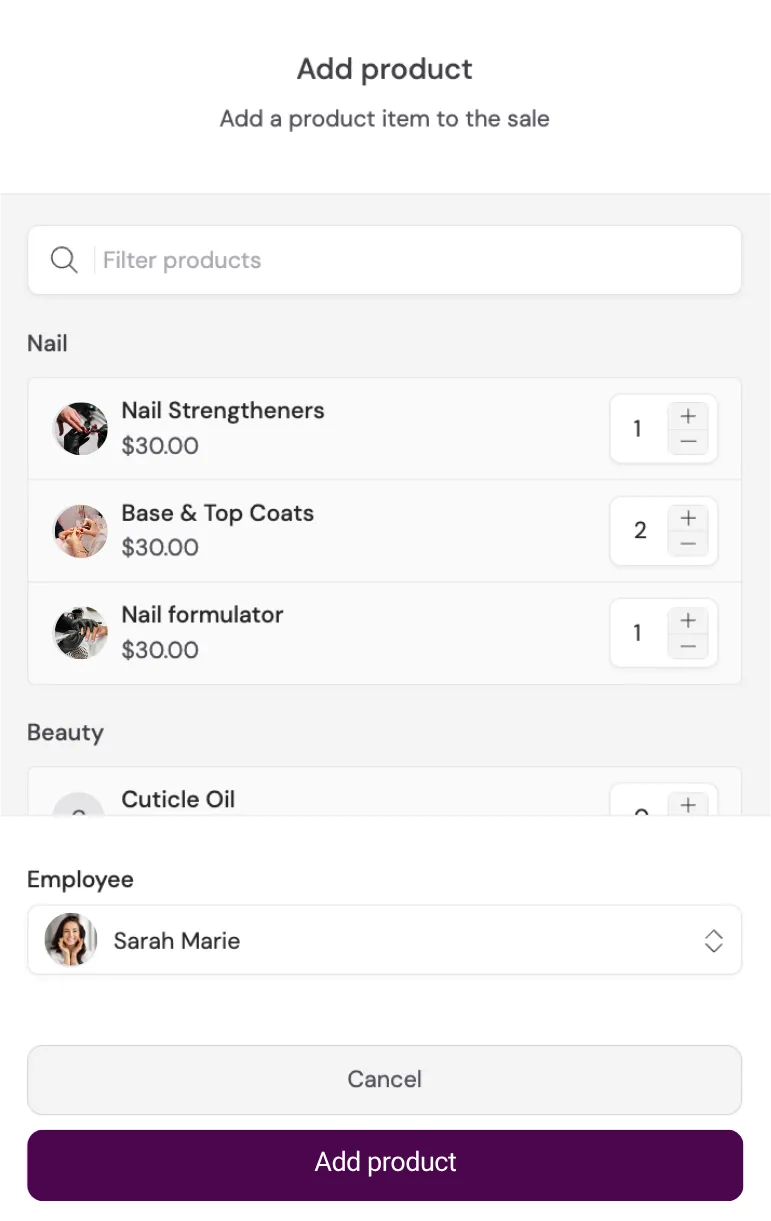
Task: Click the Nail Strengtheners product photo
Action: point(80,429)
